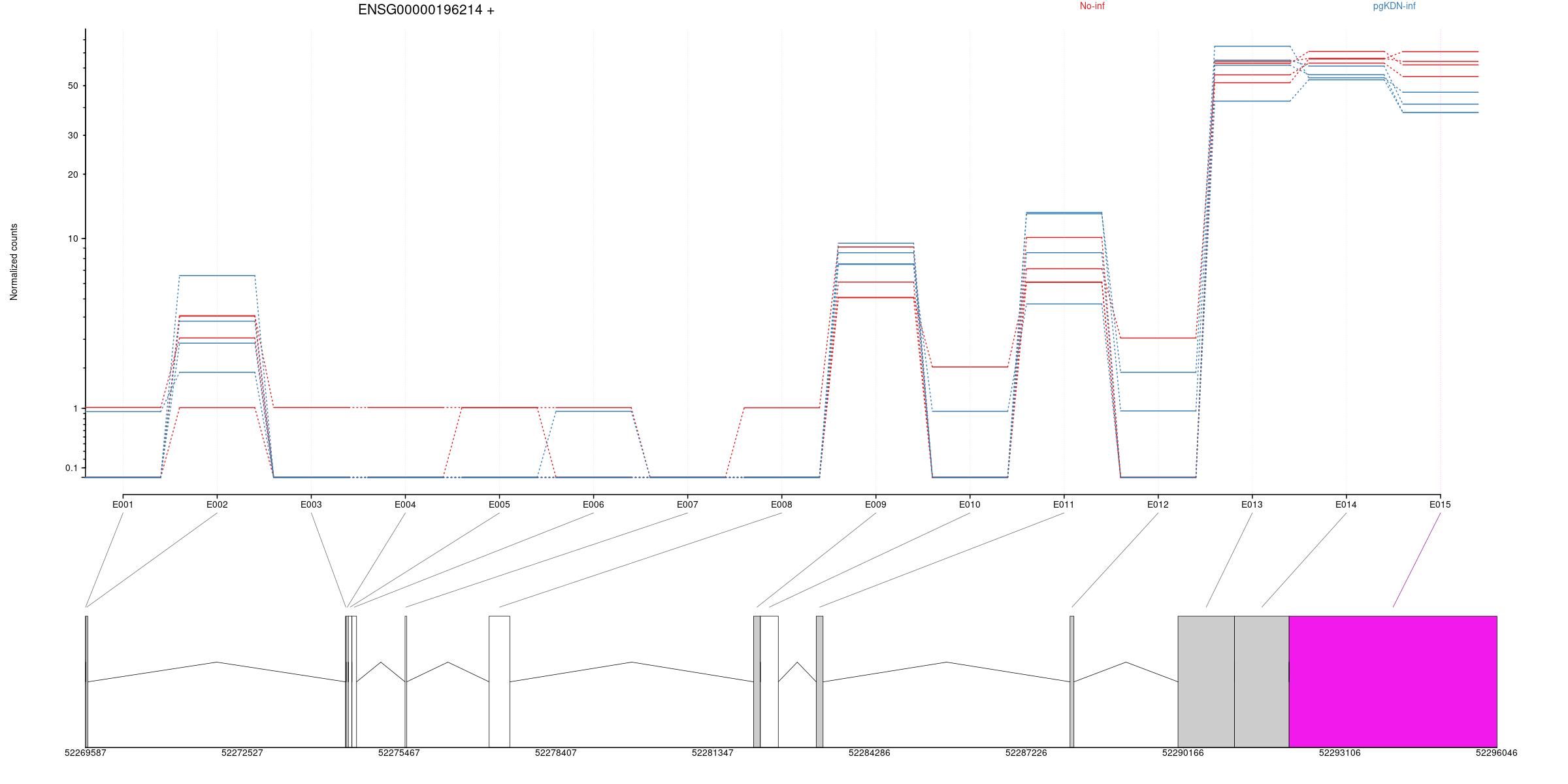Click the 10 tick on y-axis
Image resolution: width=1568 pixels, height=784 pixels.
coord(73,238)
